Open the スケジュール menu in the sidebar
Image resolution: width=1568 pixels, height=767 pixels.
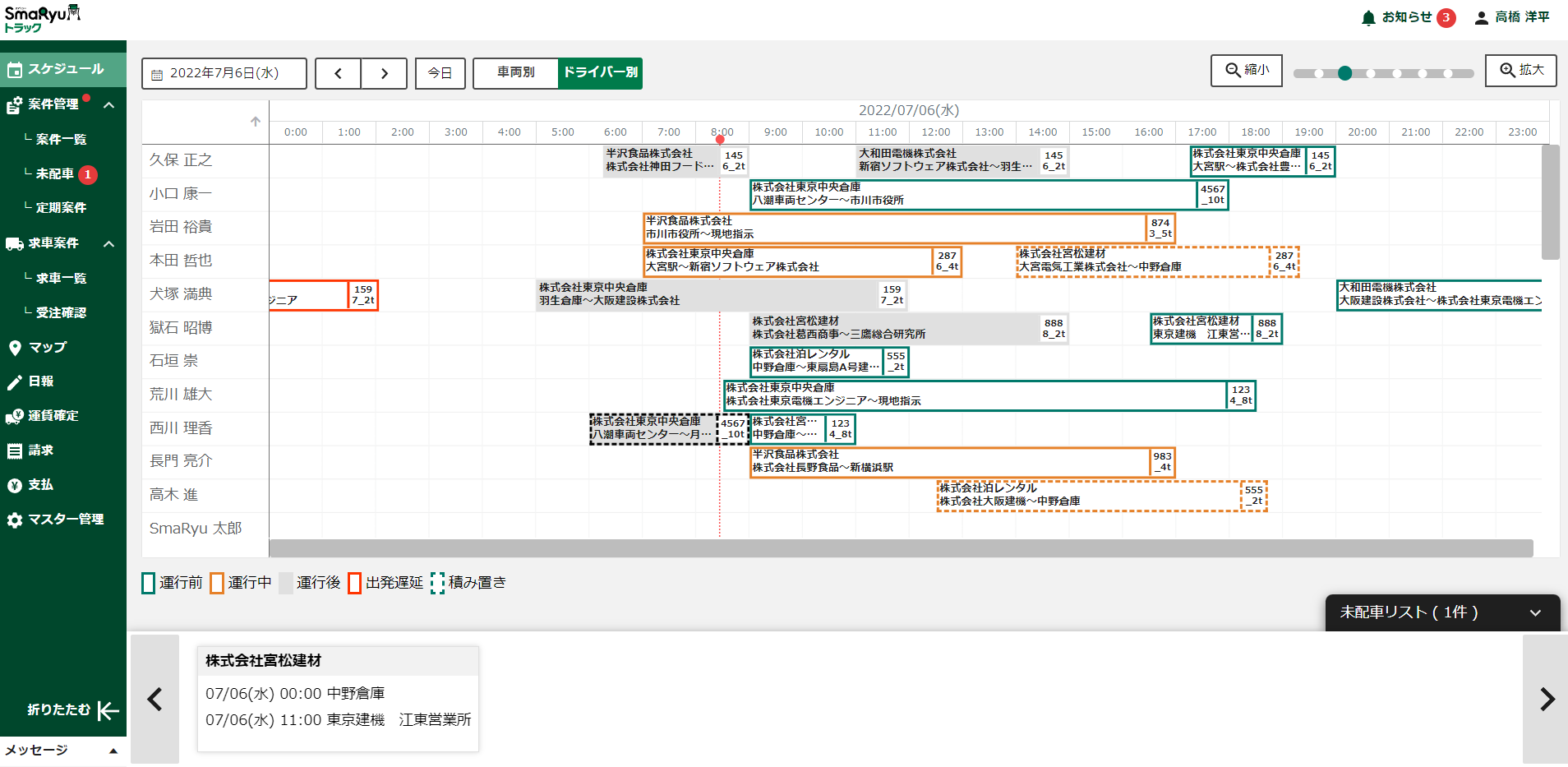pyautogui.click(x=63, y=69)
